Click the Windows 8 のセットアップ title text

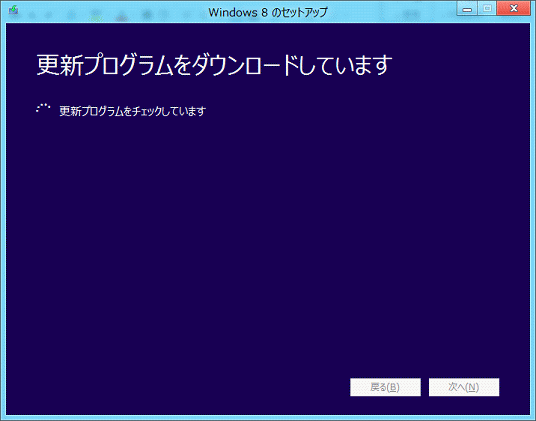268,12
